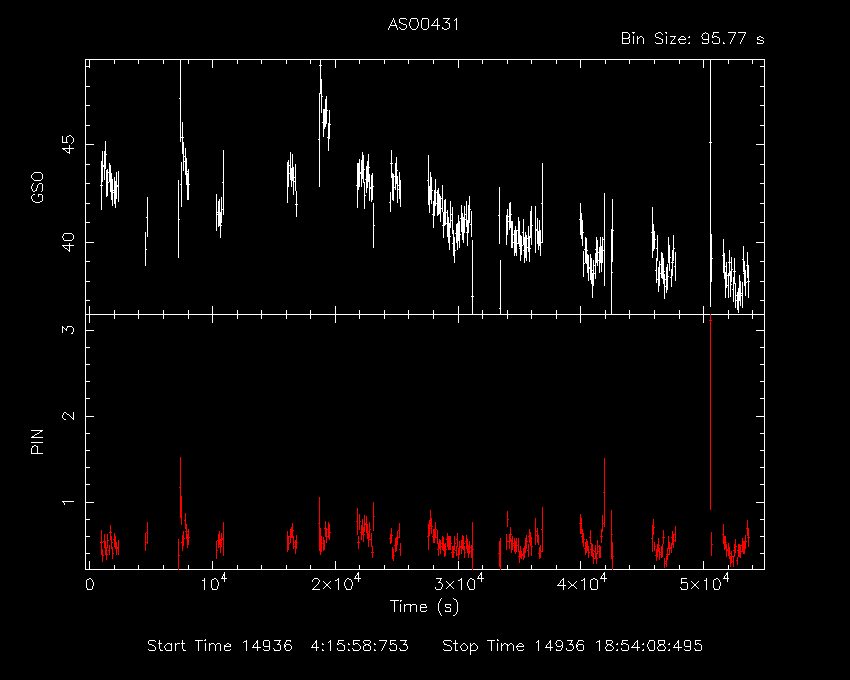Click the 0 tick label on the time axis
850x680 pixels.
(90, 585)
